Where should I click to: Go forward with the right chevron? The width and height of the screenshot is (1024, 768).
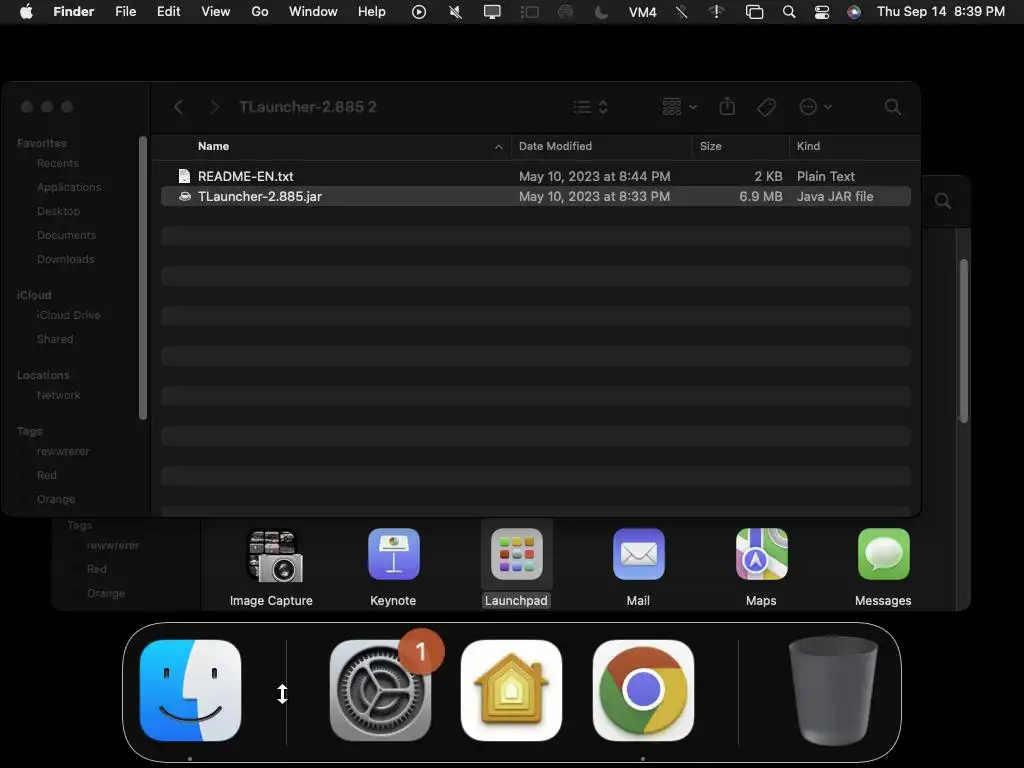click(x=214, y=106)
